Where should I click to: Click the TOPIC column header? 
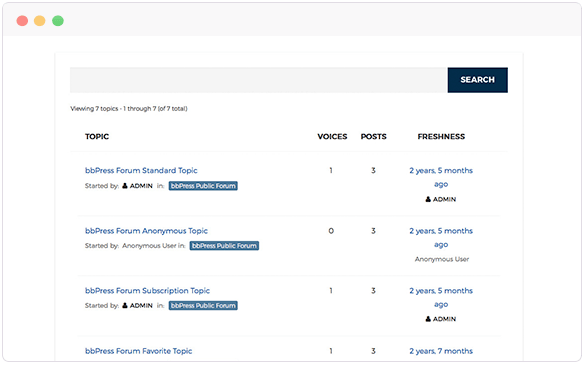pos(97,137)
